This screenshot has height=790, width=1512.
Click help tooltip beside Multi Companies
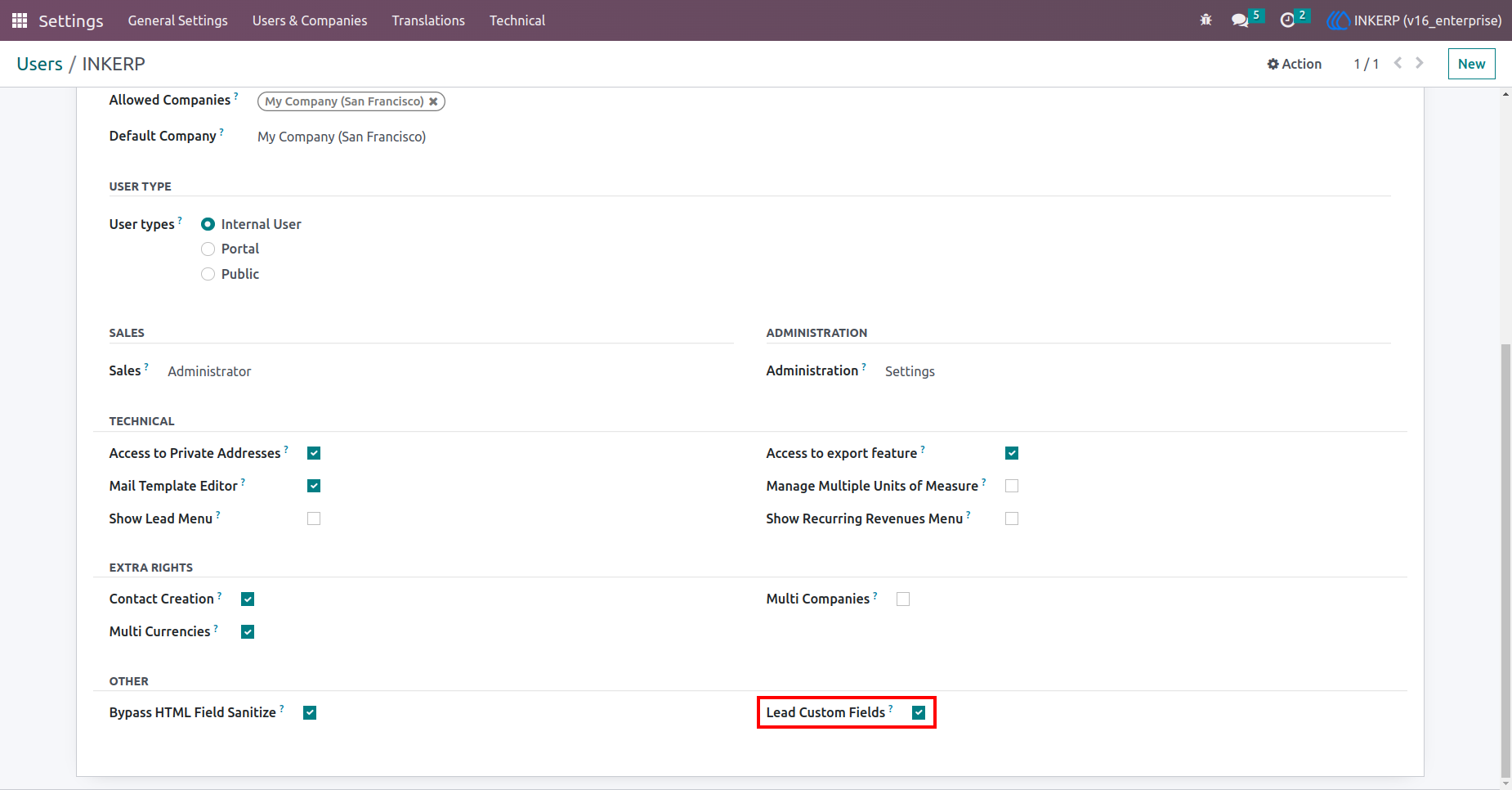[875, 595]
